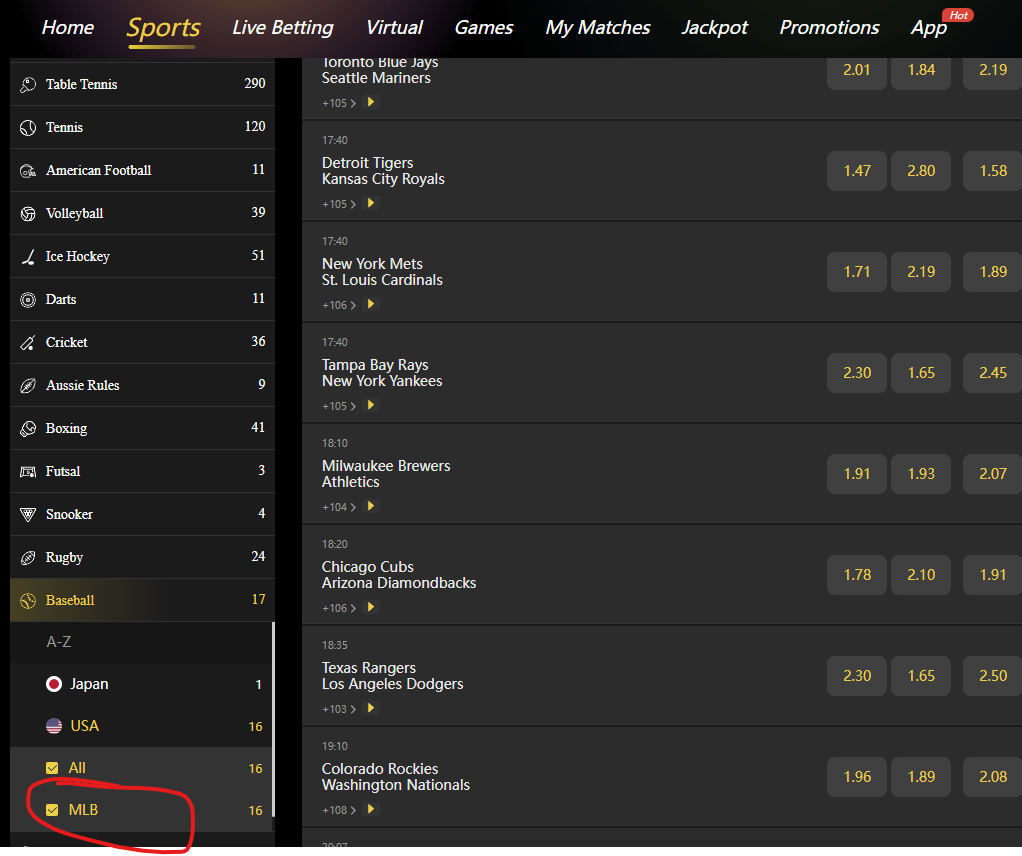This screenshot has width=1022, height=856.
Task: Go to the Games tab
Action: coord(484,27)
